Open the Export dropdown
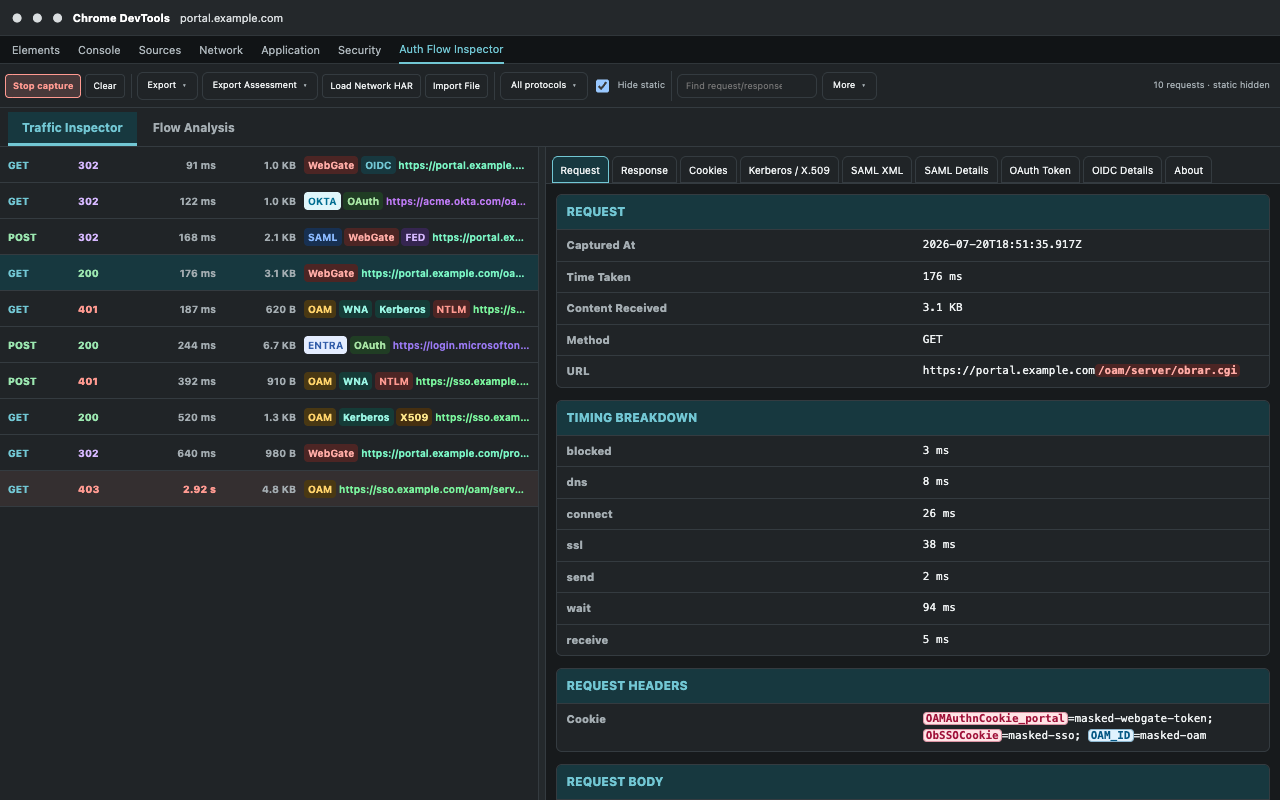1280x800 pixels. tap(167, 86)
